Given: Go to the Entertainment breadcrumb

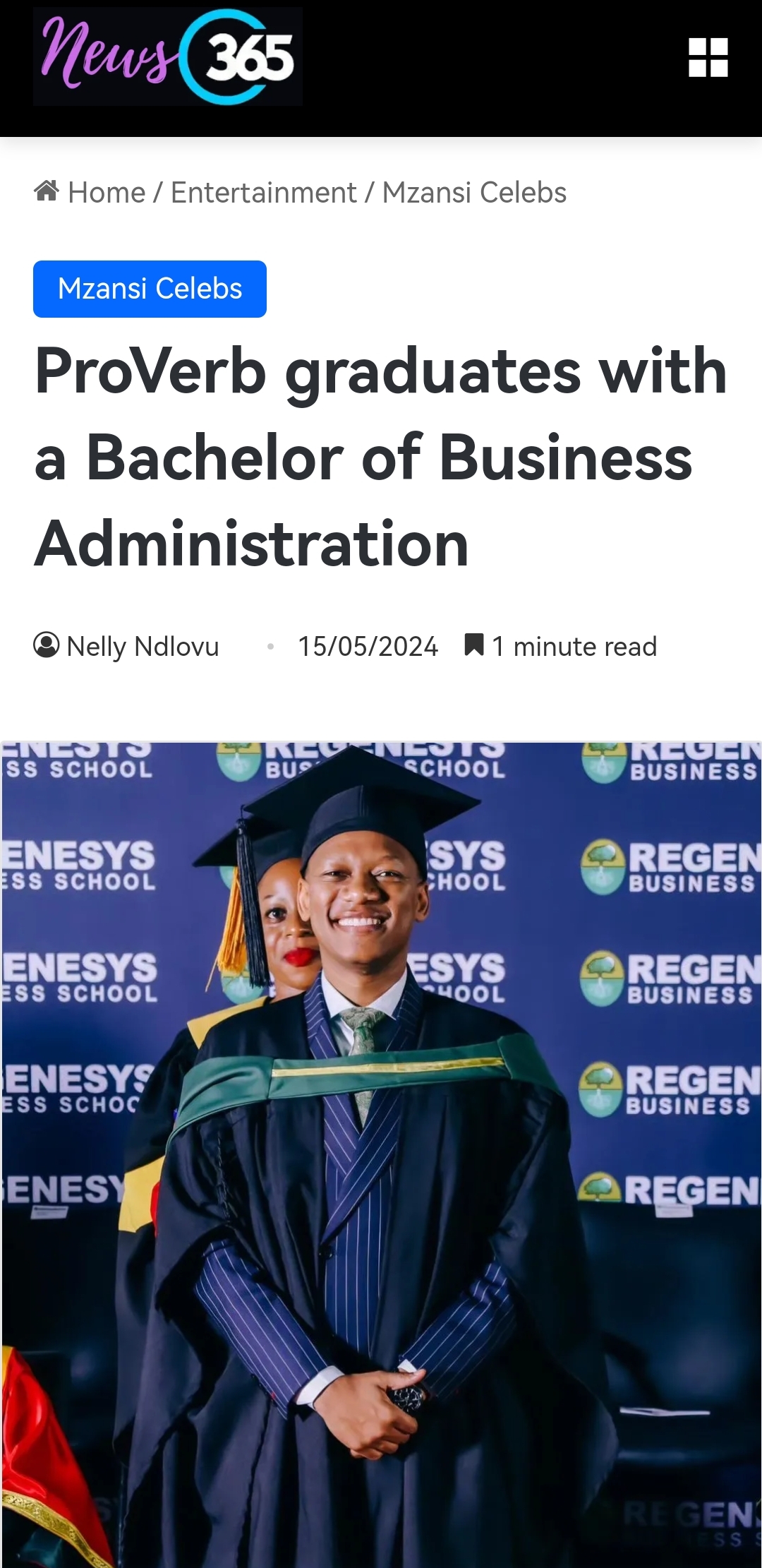Looking at the screenshot, I should [263, 192].
